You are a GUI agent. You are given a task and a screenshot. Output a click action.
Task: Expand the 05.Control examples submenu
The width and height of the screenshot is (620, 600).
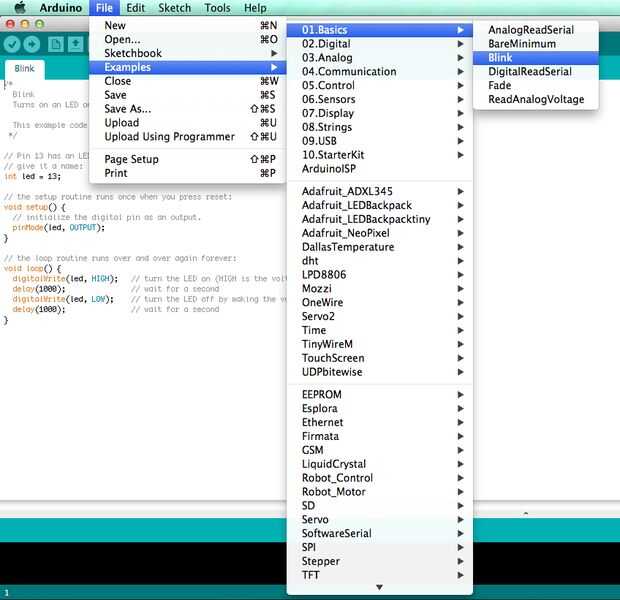(x=379, y=85)
